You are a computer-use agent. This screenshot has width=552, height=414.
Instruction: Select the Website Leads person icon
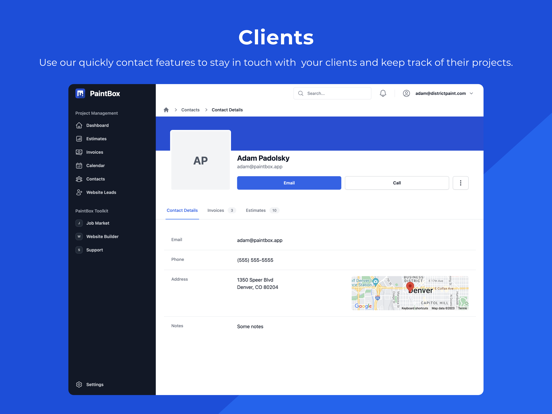(79, 192)
